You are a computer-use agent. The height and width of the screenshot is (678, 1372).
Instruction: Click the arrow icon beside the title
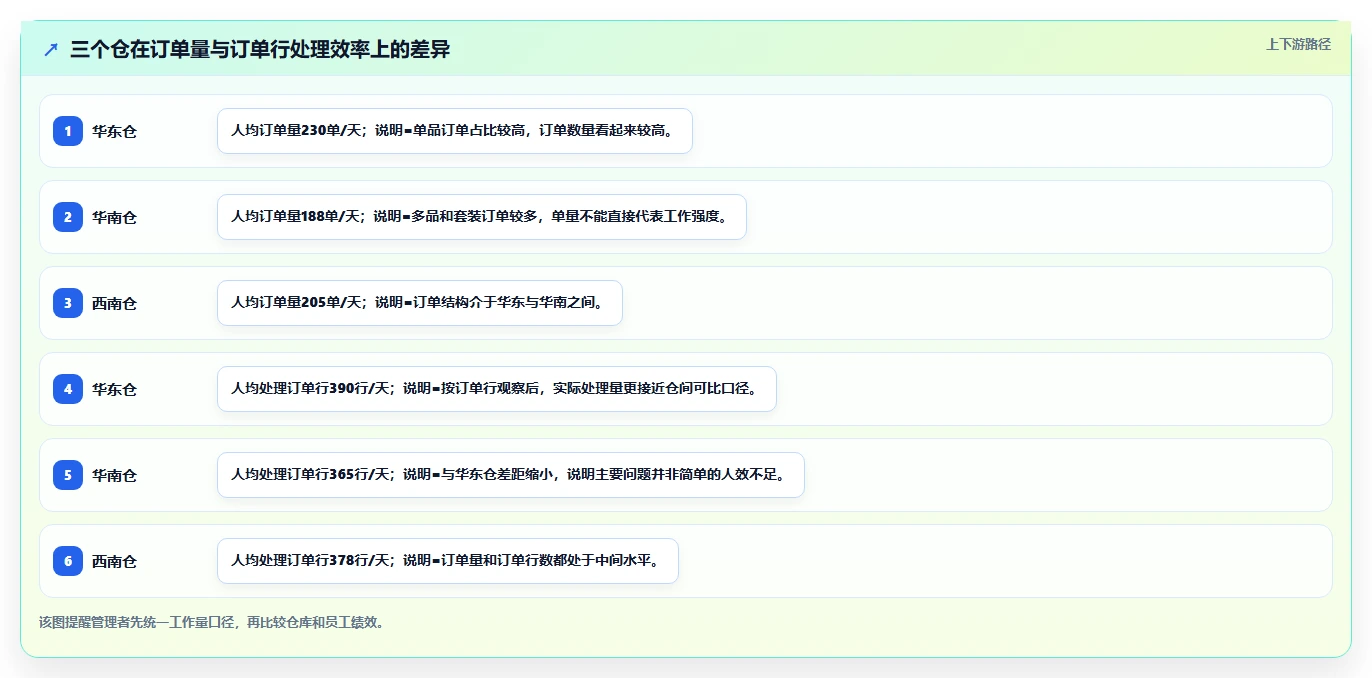click(51, 49)
